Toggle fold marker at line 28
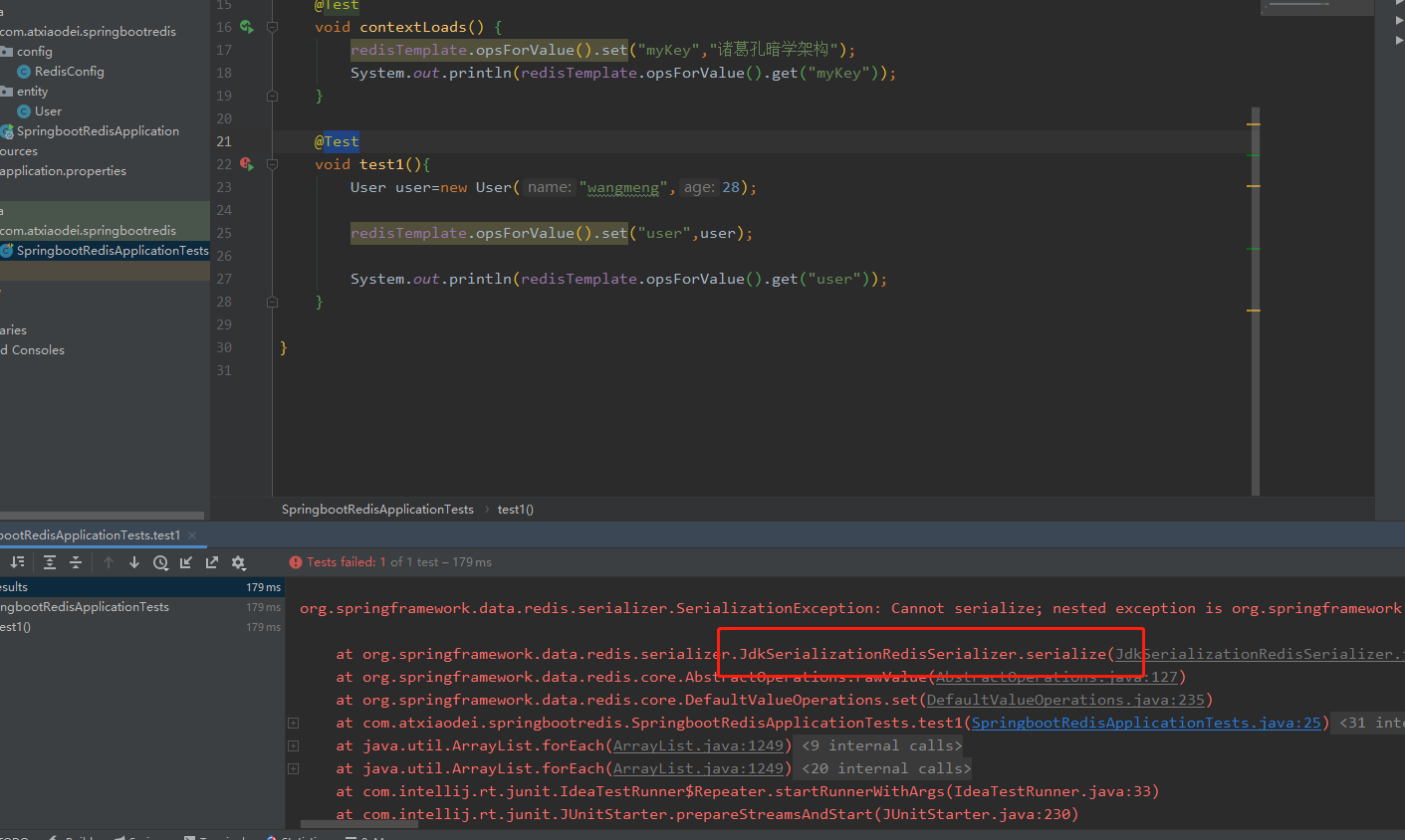This screenshot has height=840, width=1405. pos(272,302)
